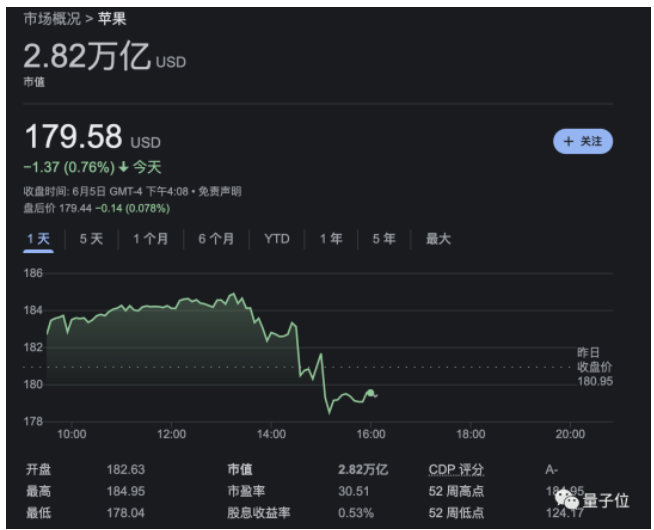Screen dimensions: 654x530
Task: Click the 179.58 USD stock price
Action: (74, 137)
